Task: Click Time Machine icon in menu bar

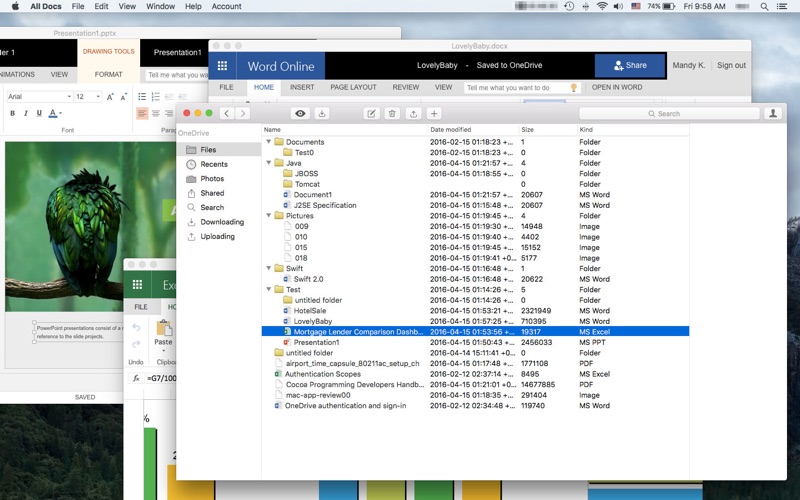Action: (x=569, y=6)
